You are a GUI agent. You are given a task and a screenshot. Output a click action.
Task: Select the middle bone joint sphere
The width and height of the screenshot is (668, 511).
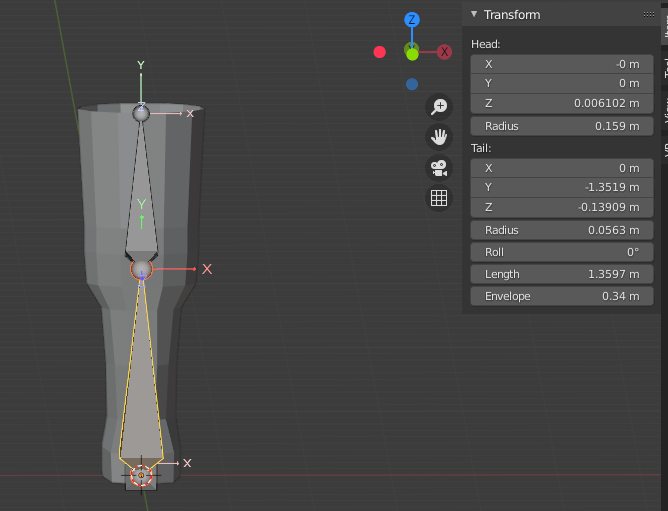(141, 269)
